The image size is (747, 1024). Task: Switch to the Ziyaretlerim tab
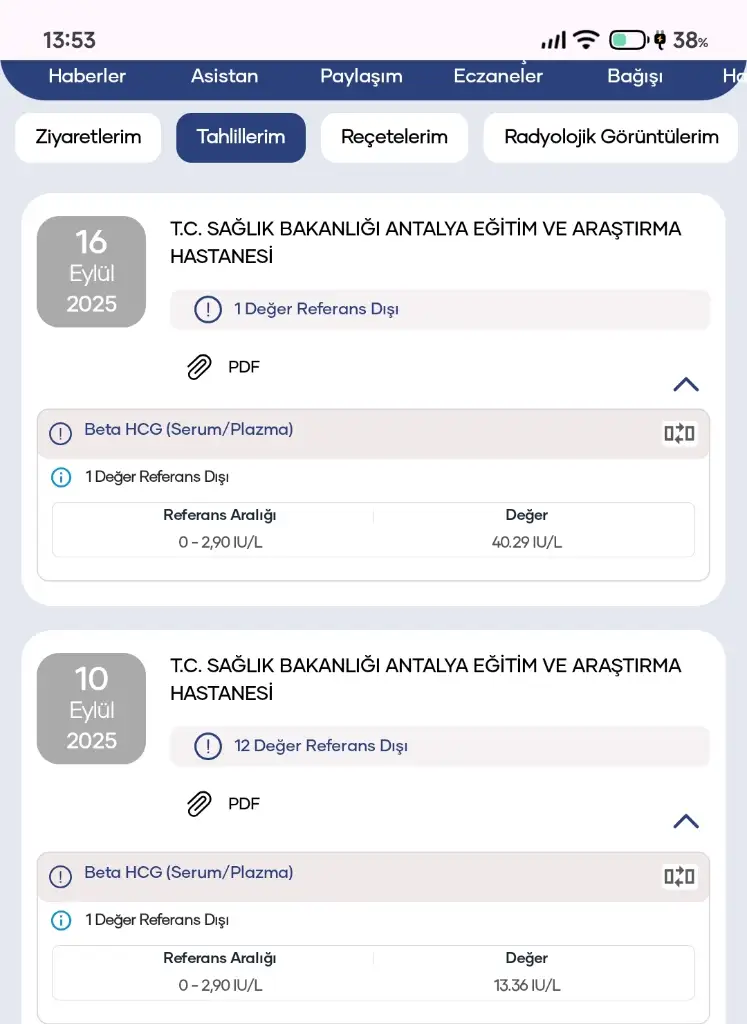(x=88, y=137)
